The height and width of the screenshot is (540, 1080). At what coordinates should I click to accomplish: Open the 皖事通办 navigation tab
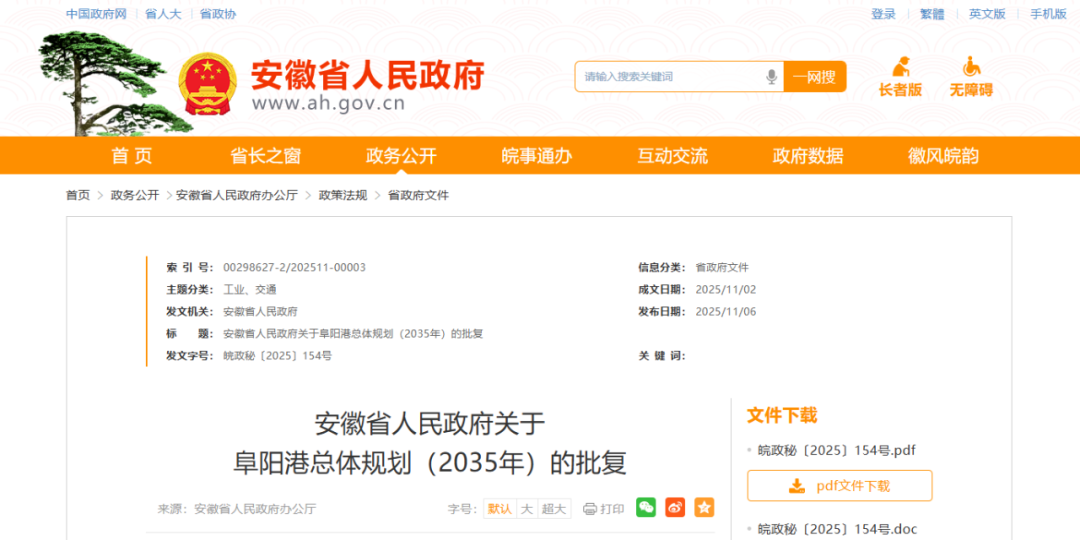click(x=537, y=156)
